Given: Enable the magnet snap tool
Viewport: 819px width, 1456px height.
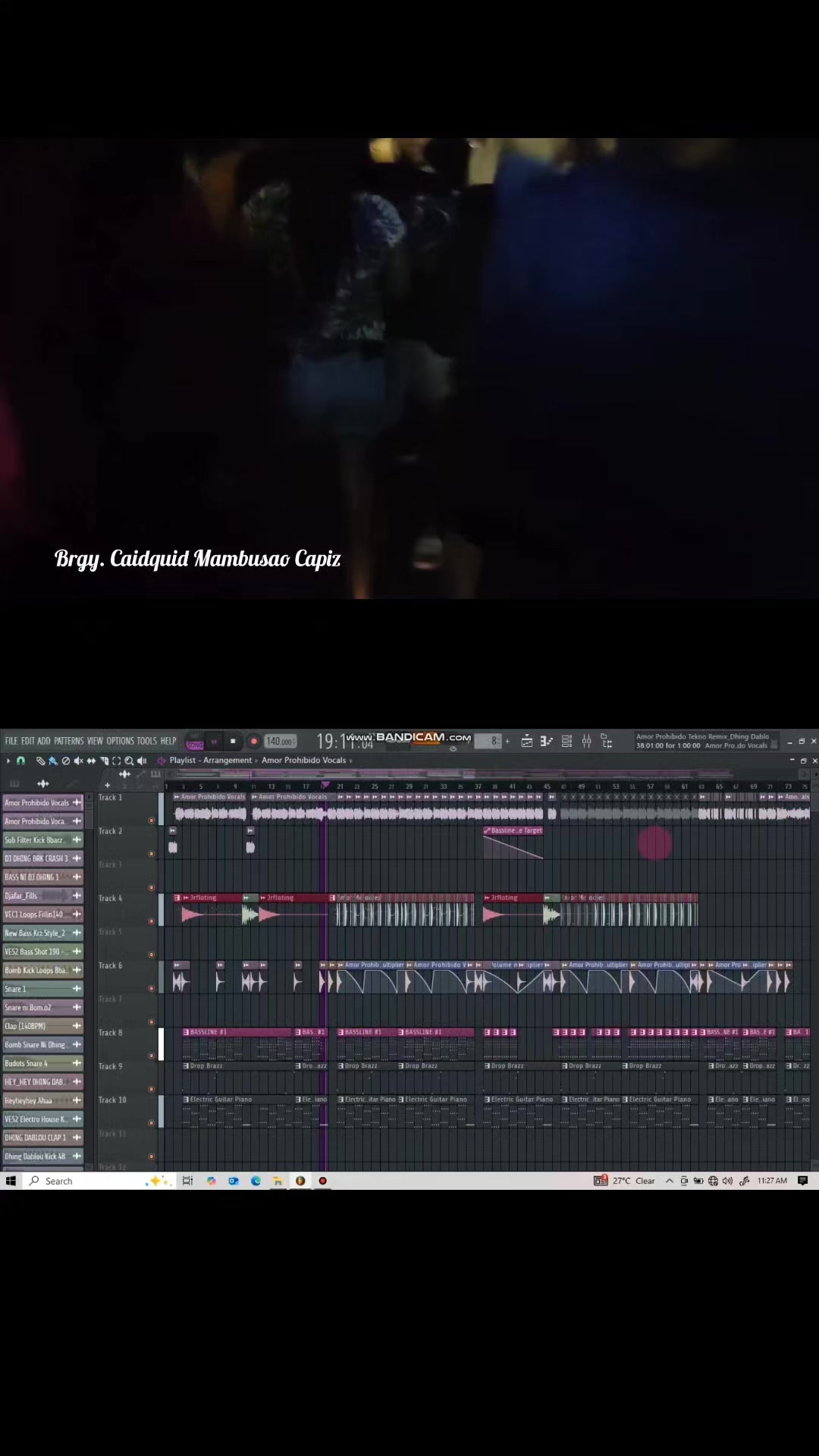Looking at the screenshot, I should pyautogui.click(x=20, y=761).
